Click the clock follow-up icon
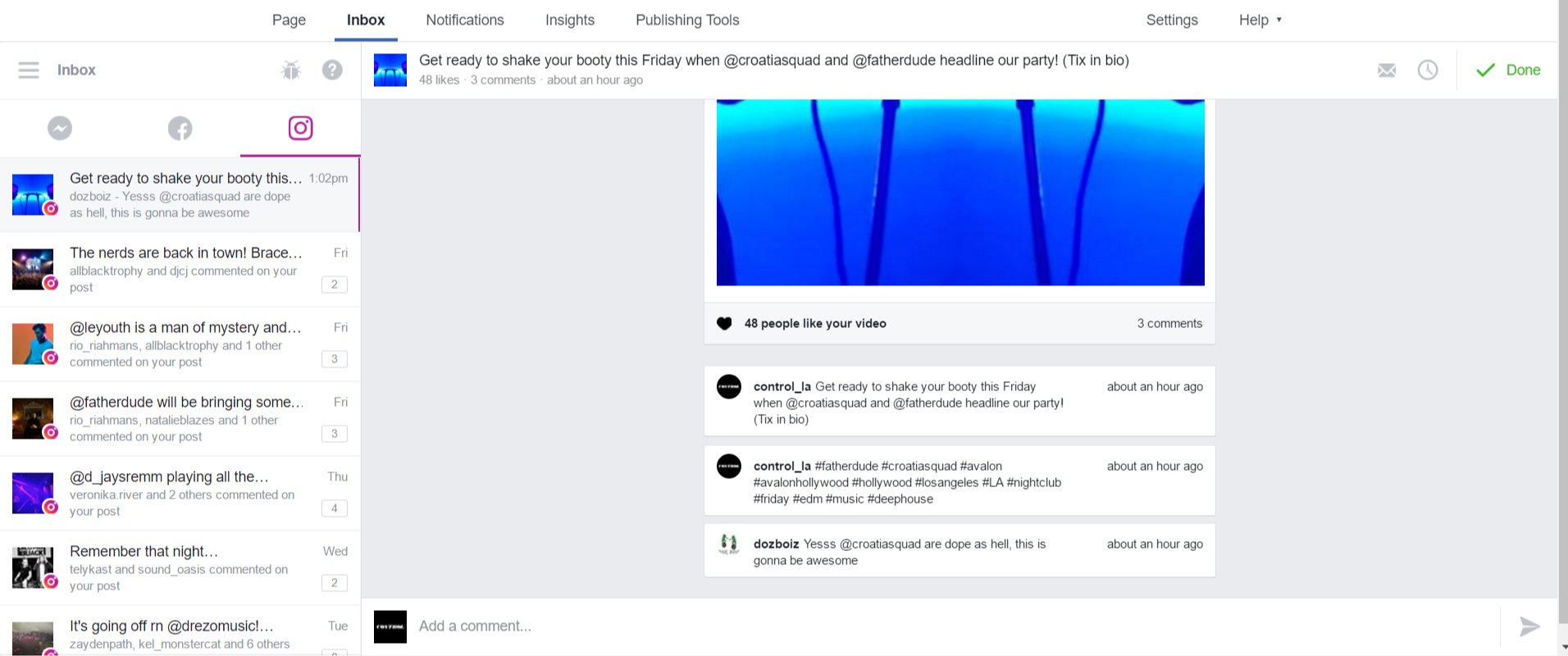This screenshot has height=656, width=1568. coord(1428,71)
